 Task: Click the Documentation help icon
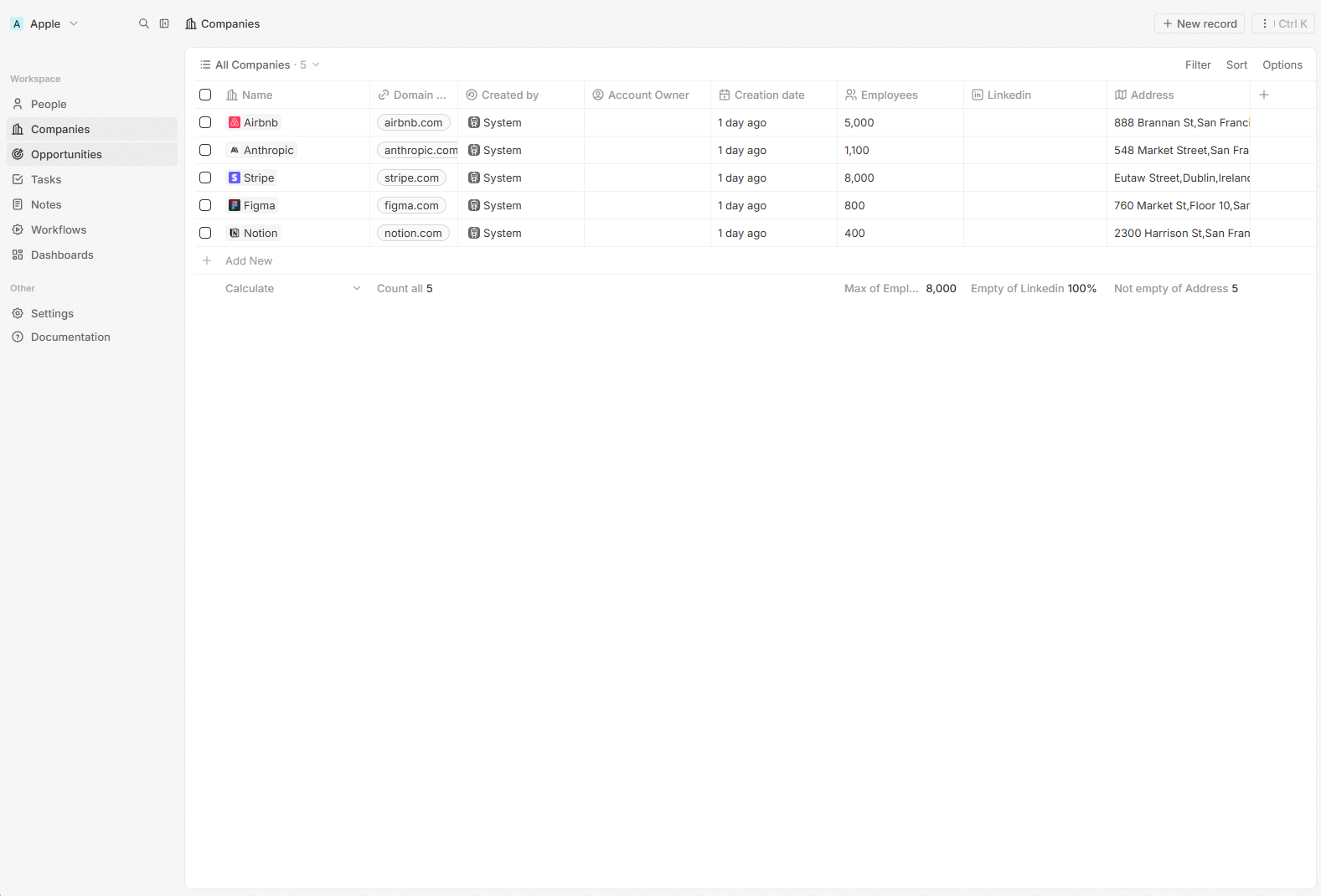pos(18,337)
